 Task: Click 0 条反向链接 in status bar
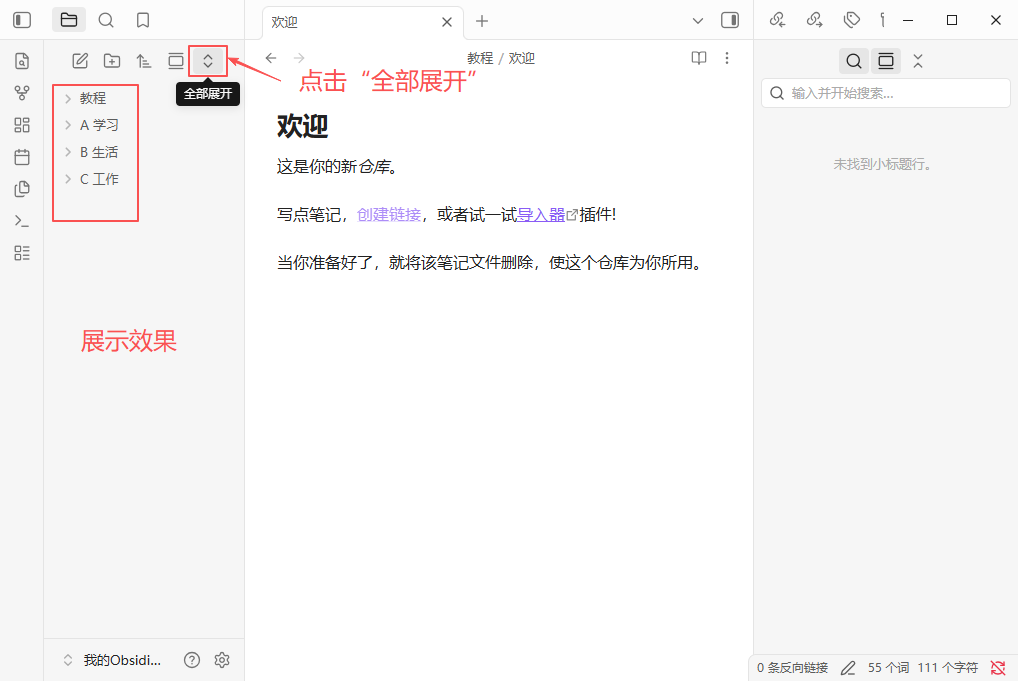pos(792,667)
